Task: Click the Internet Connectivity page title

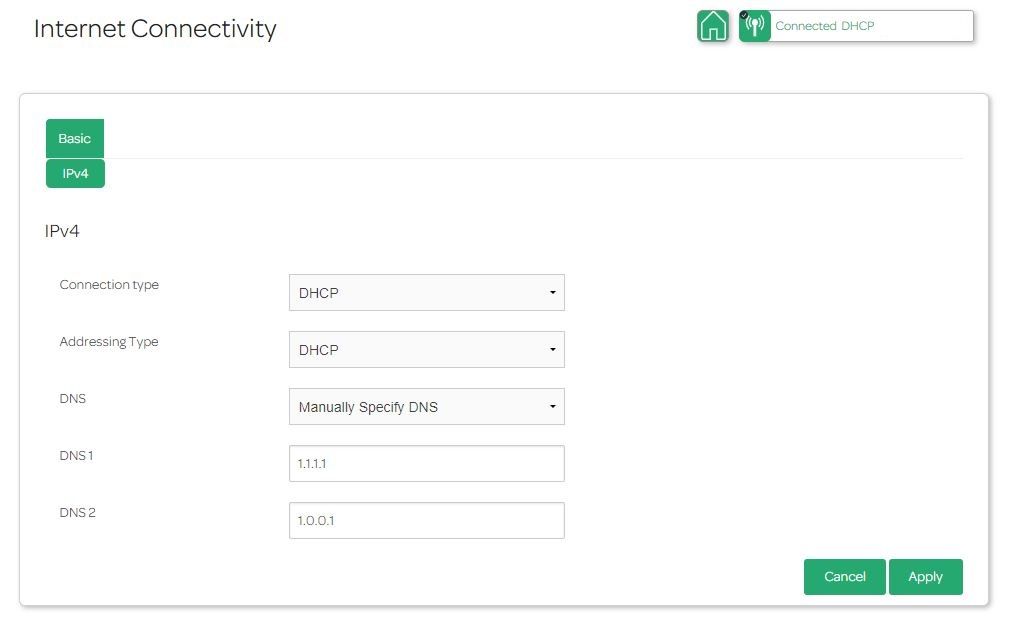Action: (x=155, y=29)
